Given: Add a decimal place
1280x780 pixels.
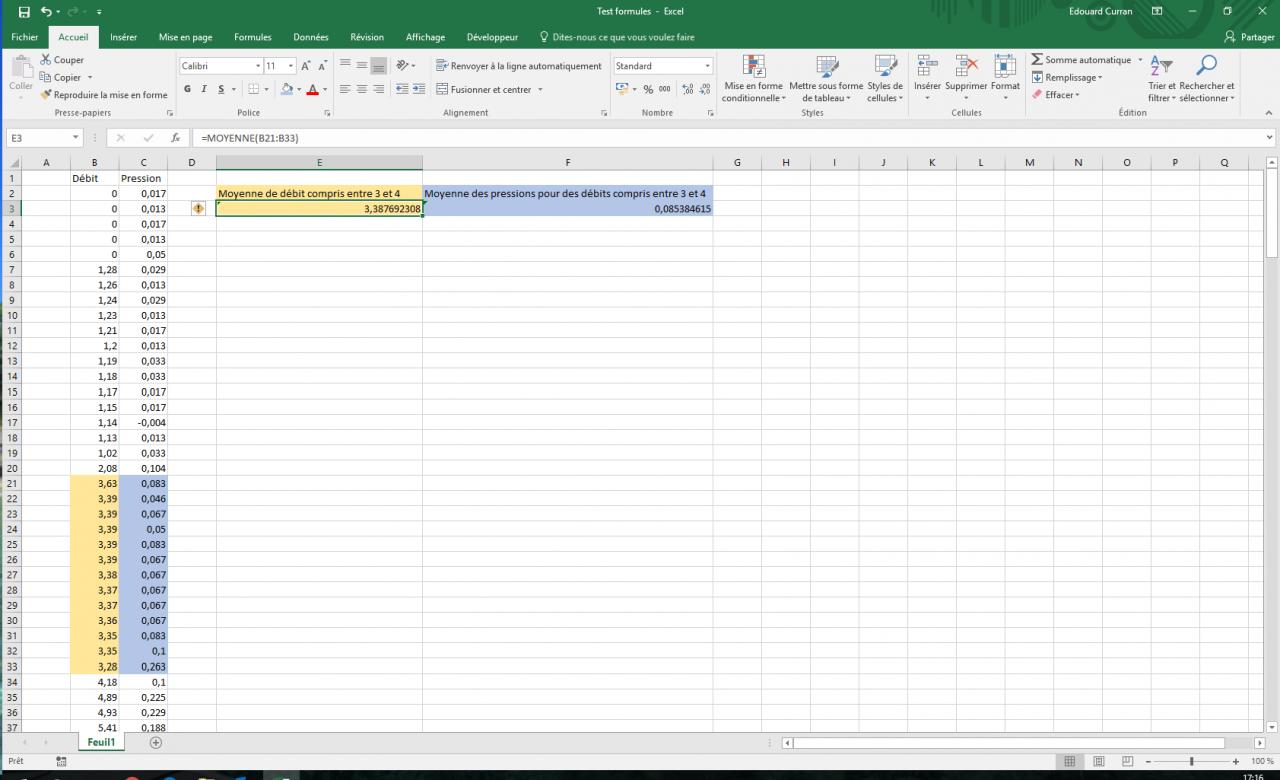Looking at the screenshot, I should [687, 89].
